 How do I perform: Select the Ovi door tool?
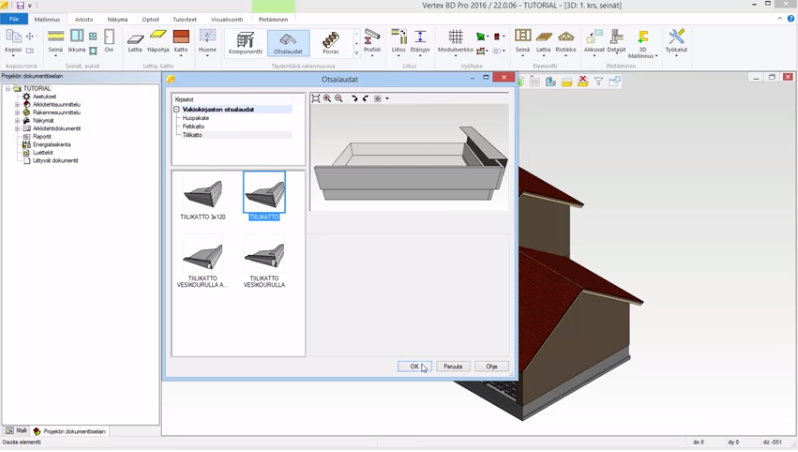109,40
